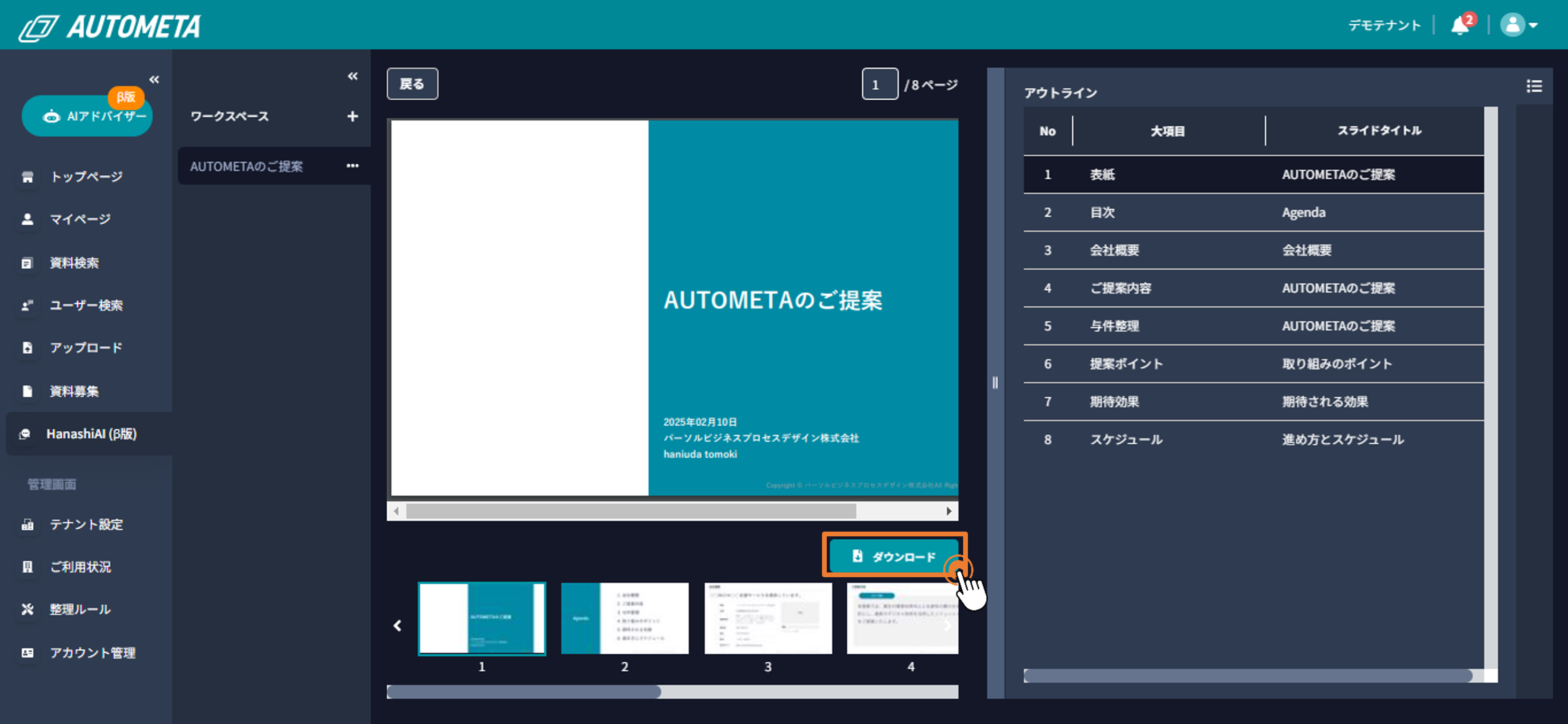This screenshot has width=1568, height=724.
Task: Click the マイページ person icon
Action: point(28,219)
